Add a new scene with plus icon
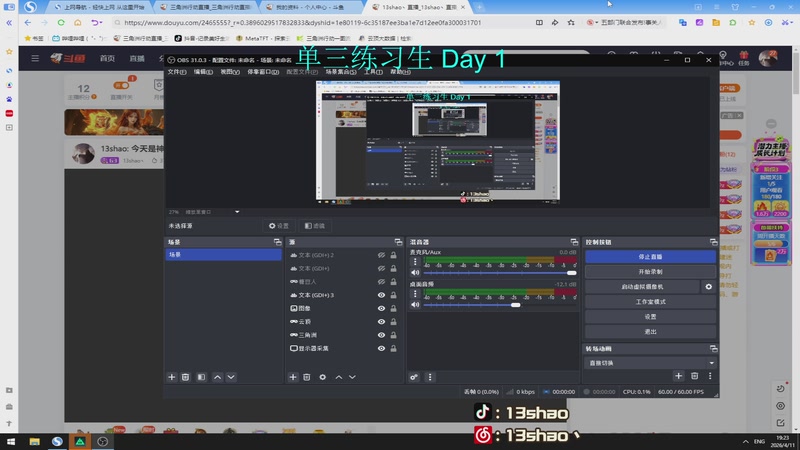This screenshot has height=450, width=800. point(171,377)
